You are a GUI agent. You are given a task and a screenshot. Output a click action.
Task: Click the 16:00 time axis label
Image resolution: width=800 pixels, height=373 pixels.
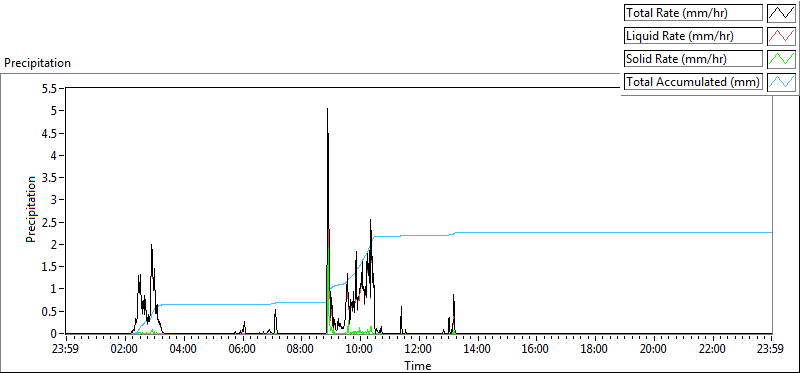tap(536, 350)
